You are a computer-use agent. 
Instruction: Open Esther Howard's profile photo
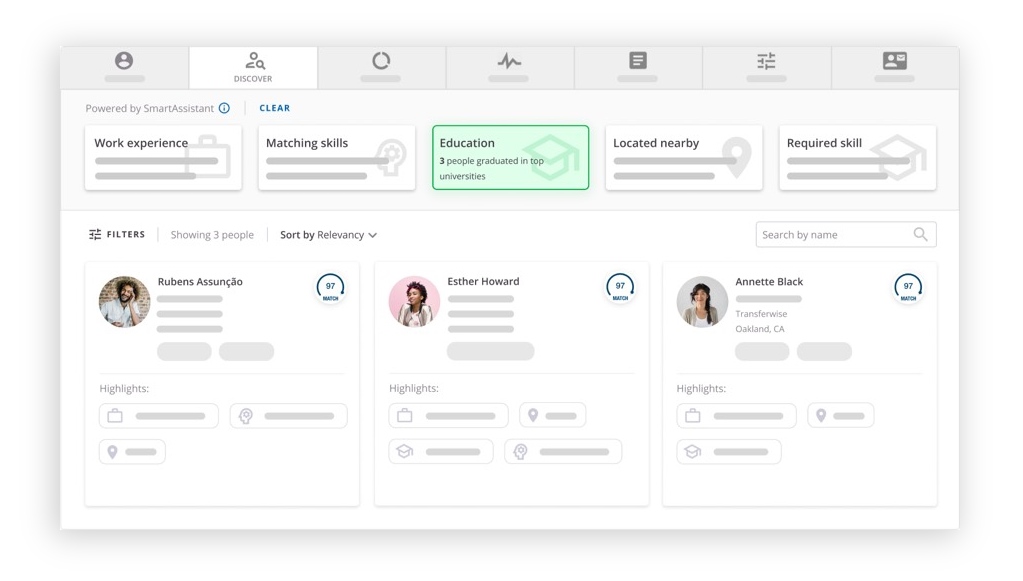(414, 301)
